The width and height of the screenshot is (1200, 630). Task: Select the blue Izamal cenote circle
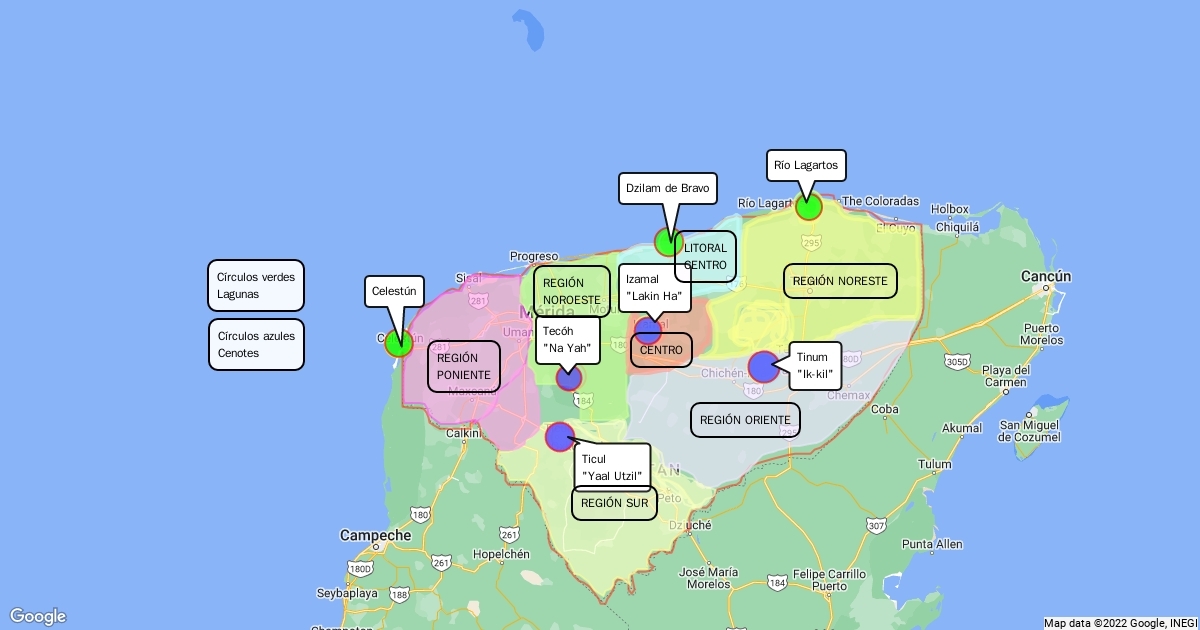(648, 331)
